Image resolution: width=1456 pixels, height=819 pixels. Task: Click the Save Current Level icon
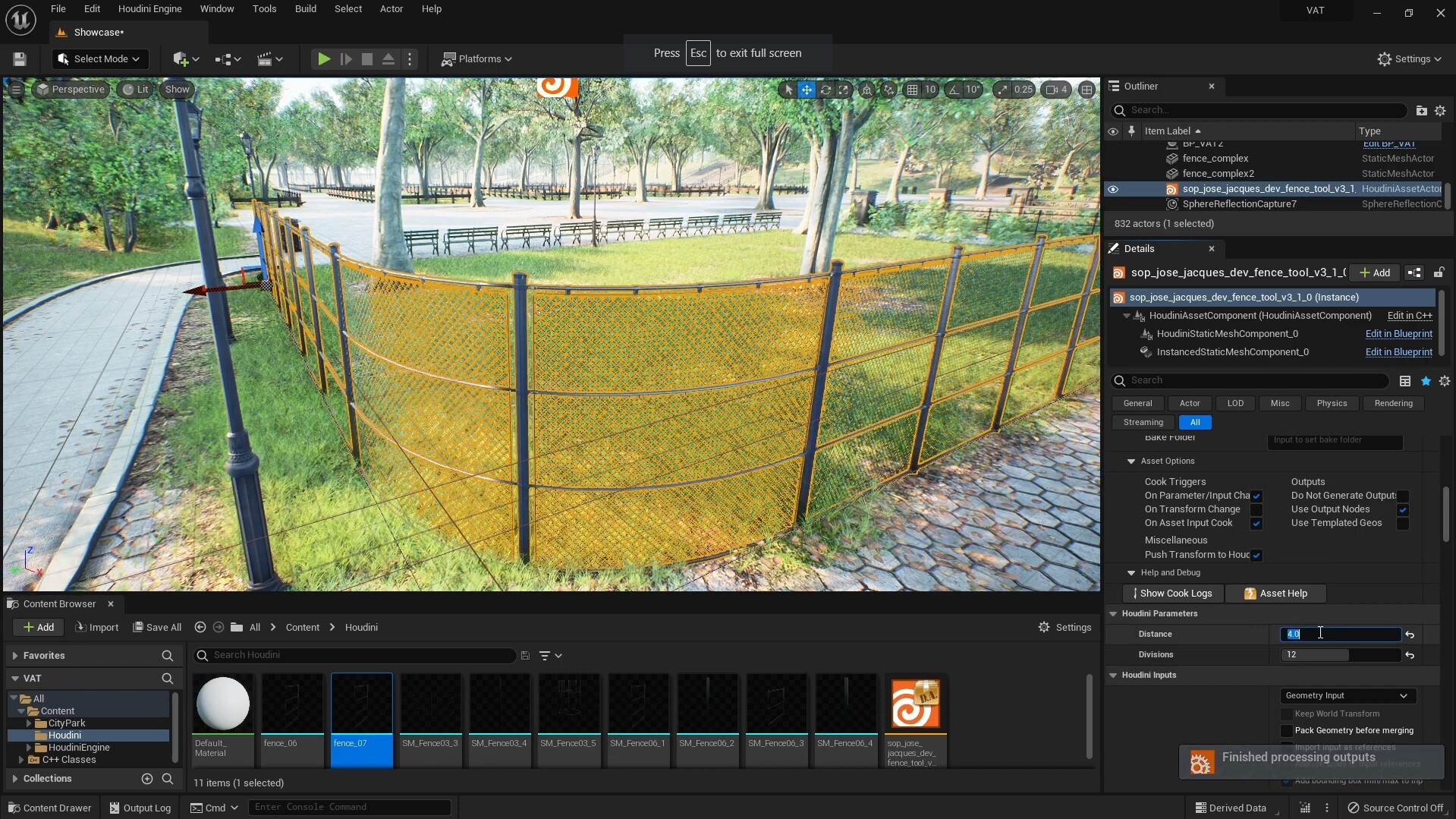point(19,58)
